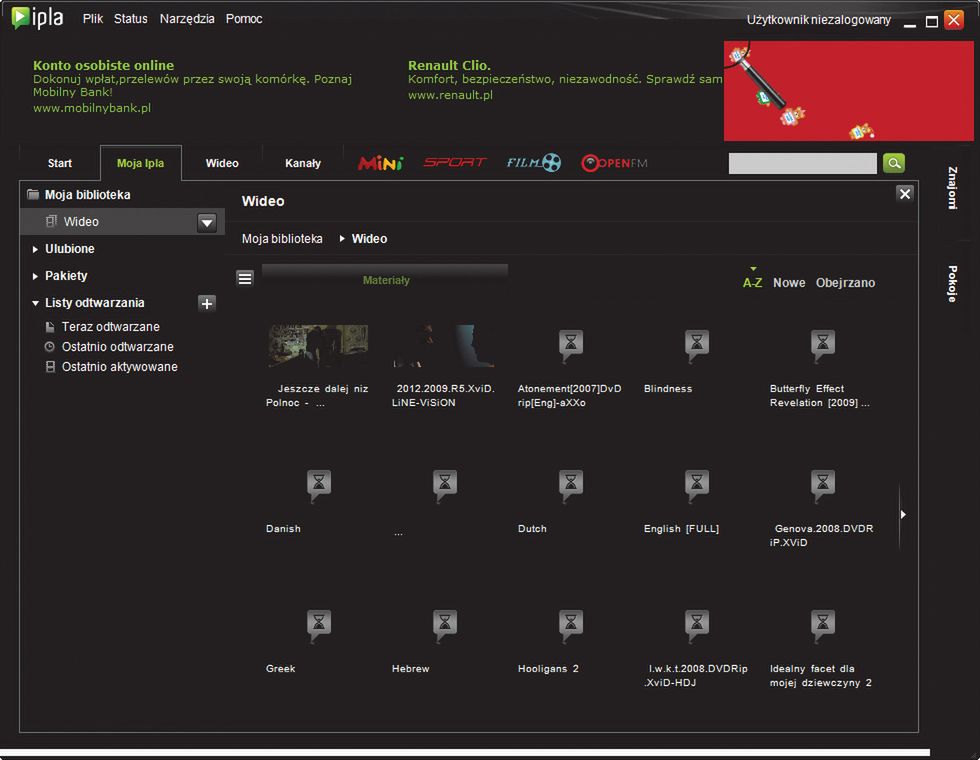Click hourglass icon above I.w.k.t.2008.DVDRip
Viewport: 980px width, 760px height.
click(696, 625)
